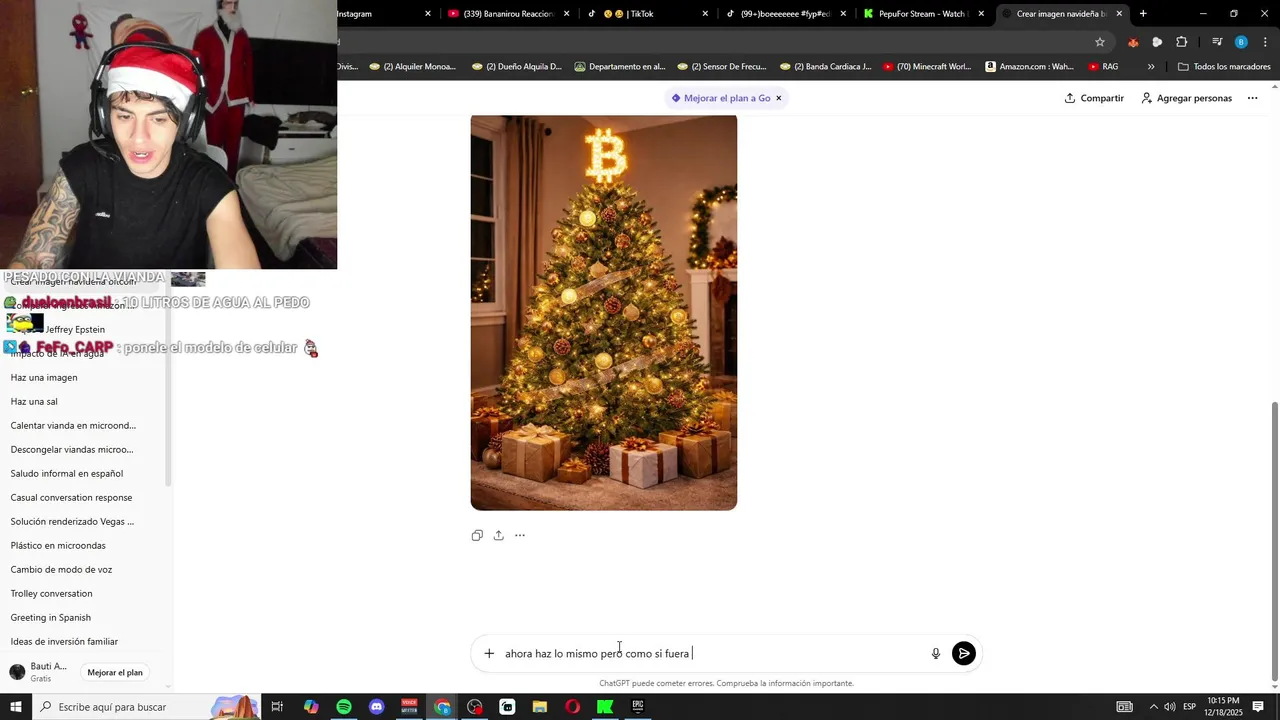
Task: Click the share upload icon below image
Action: click(498, 535)
